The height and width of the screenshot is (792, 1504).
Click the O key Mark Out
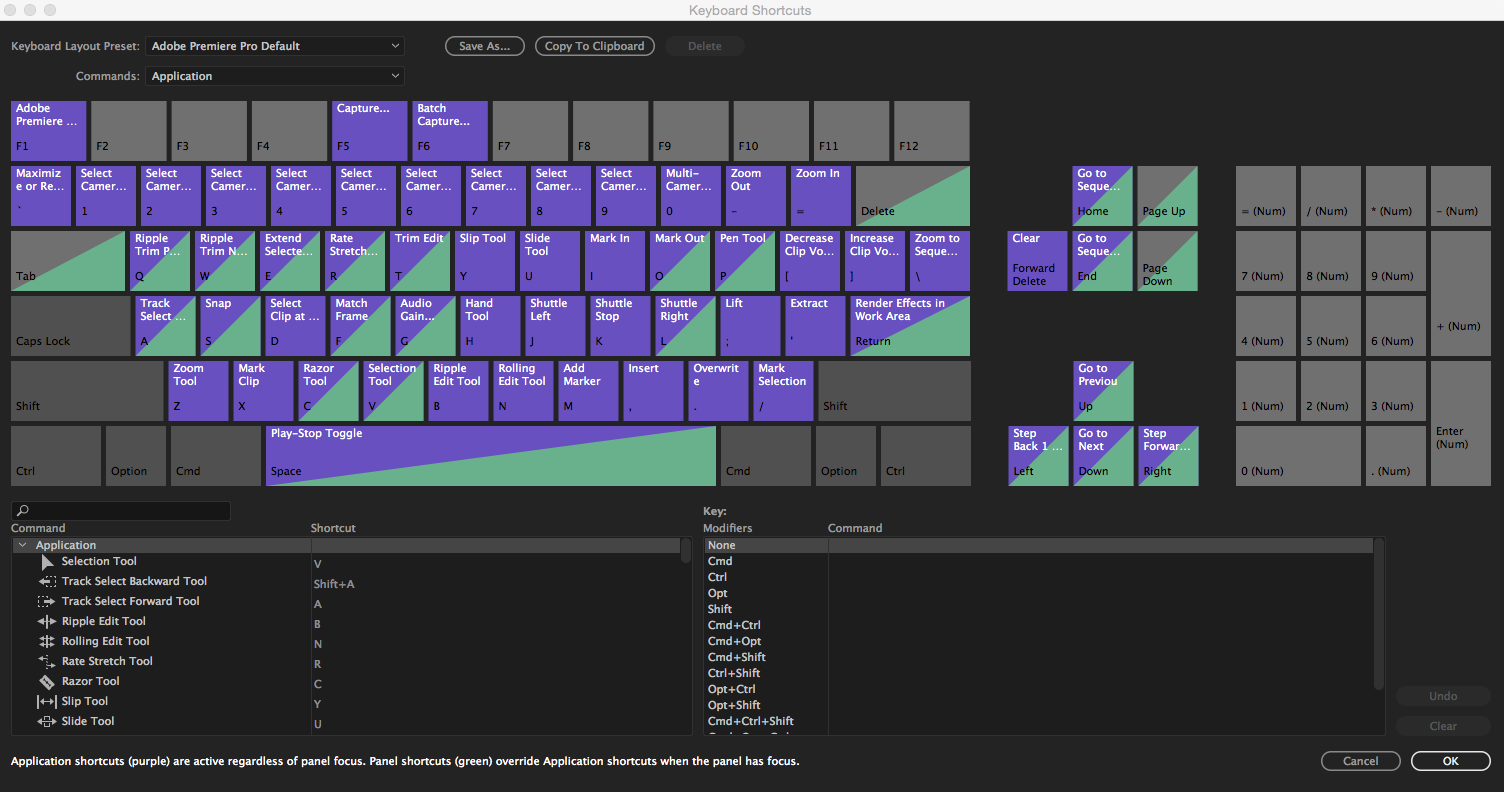tap(680, 261)
